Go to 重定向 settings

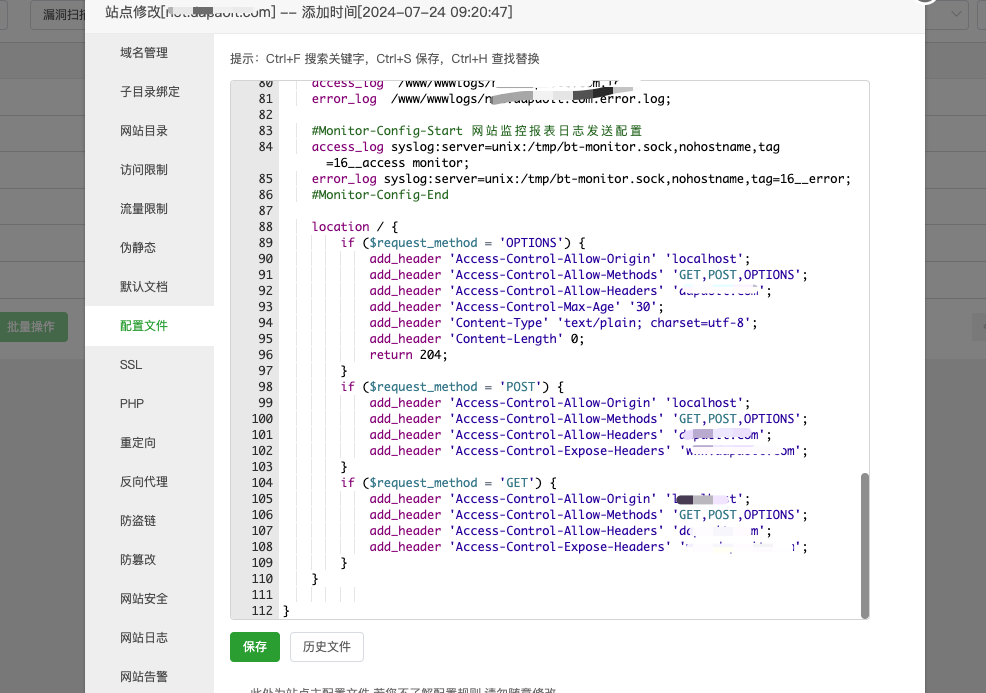click(x=138, y=443)
